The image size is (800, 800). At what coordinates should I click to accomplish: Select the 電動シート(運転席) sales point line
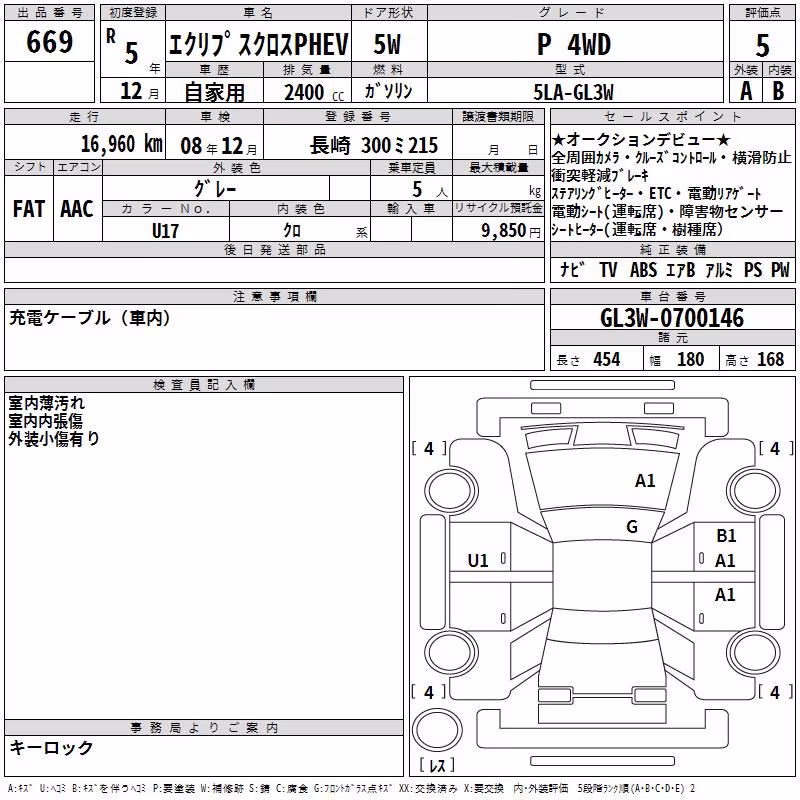coord(667,211)
